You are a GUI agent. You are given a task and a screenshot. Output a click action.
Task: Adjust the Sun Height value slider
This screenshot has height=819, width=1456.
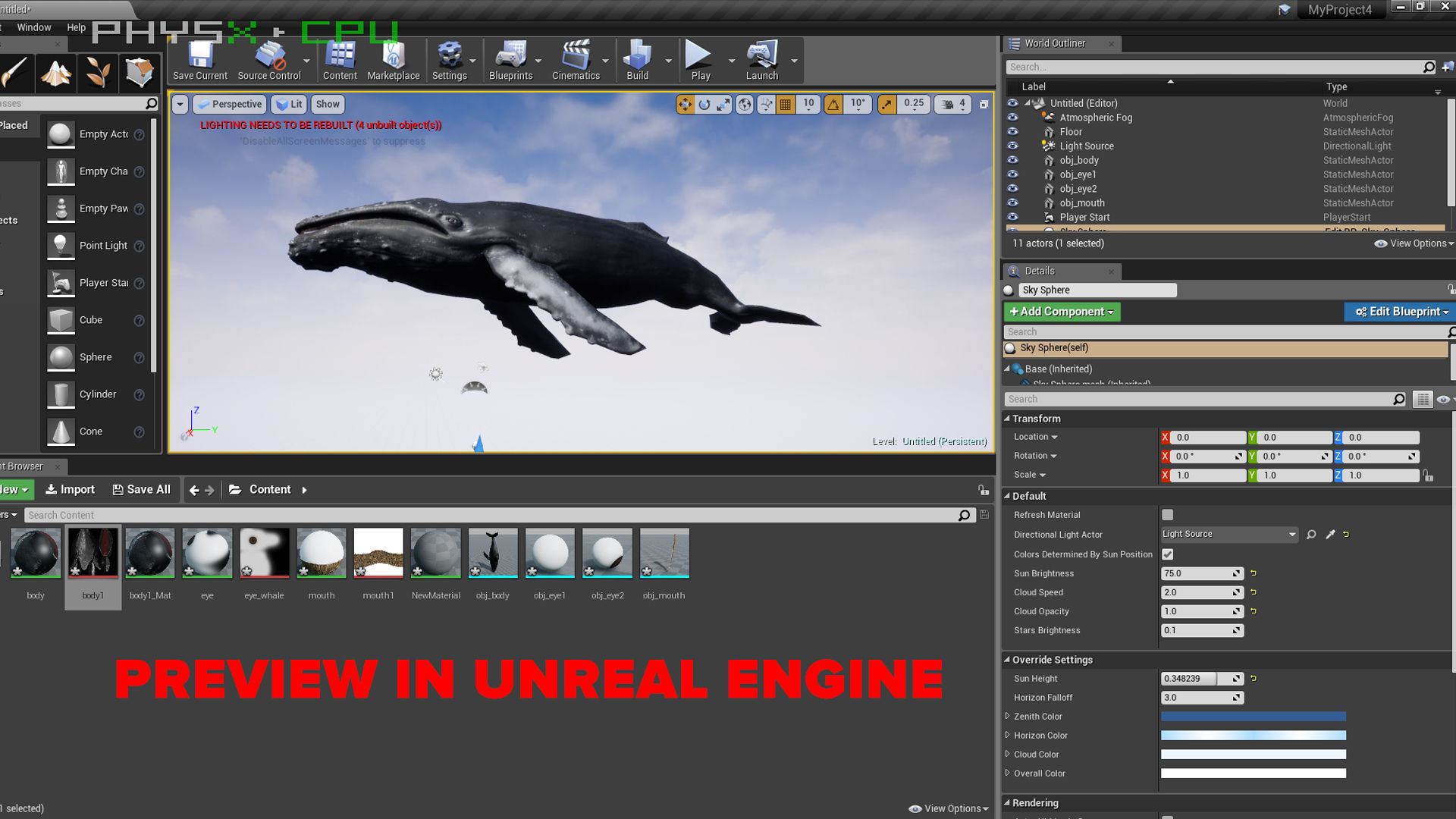(x=1202, y=679)
